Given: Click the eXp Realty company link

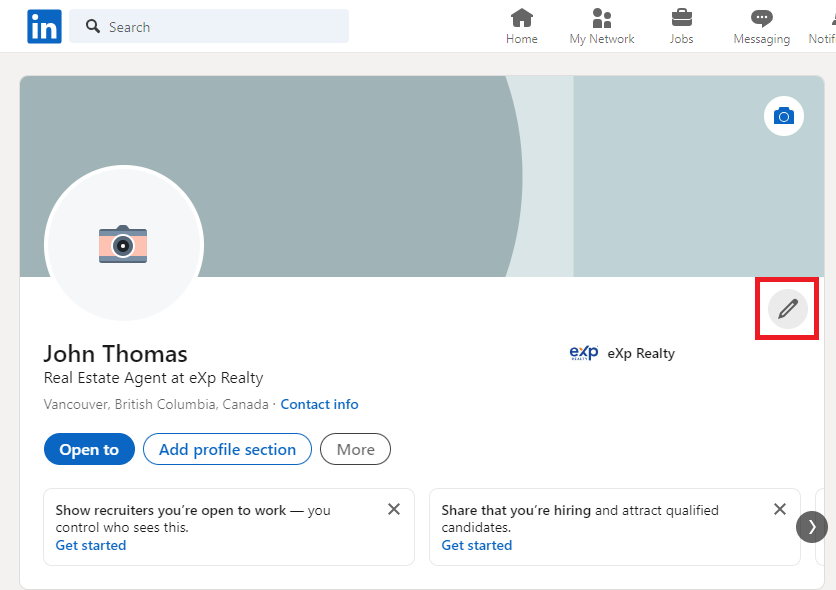Looking at the screenshot, I should (622, 353).
